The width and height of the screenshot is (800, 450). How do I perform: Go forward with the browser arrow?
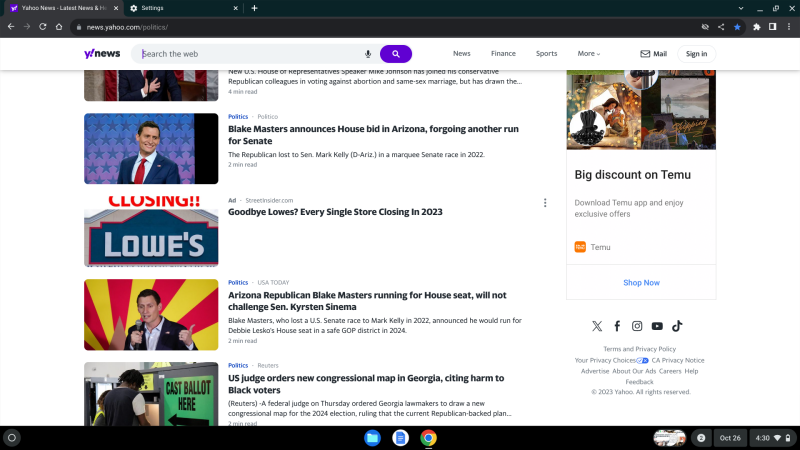[x=27, y=27]
